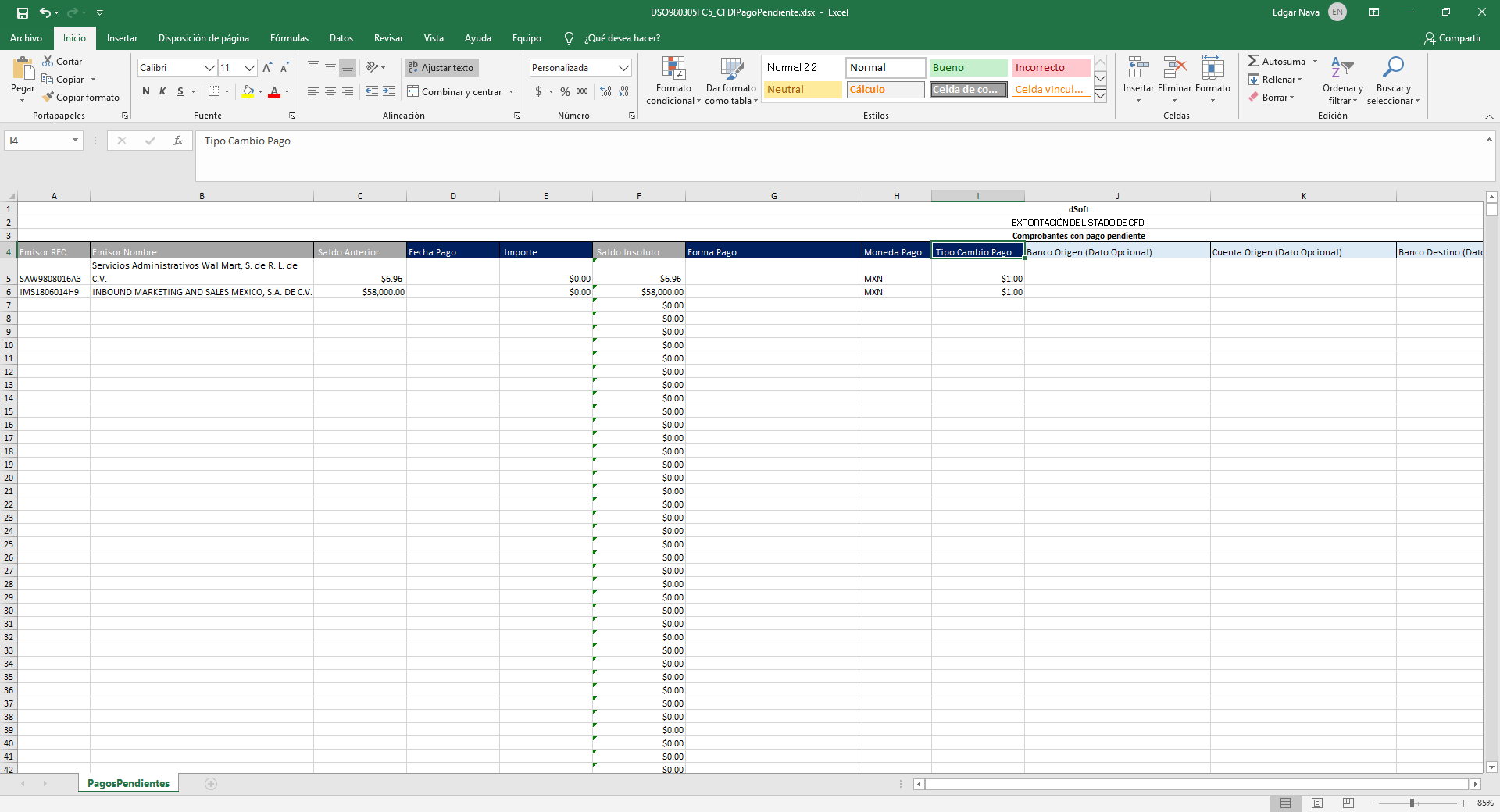Decrease font size with smaller A icon
The image size is (1500, 812).
(285, 68)
